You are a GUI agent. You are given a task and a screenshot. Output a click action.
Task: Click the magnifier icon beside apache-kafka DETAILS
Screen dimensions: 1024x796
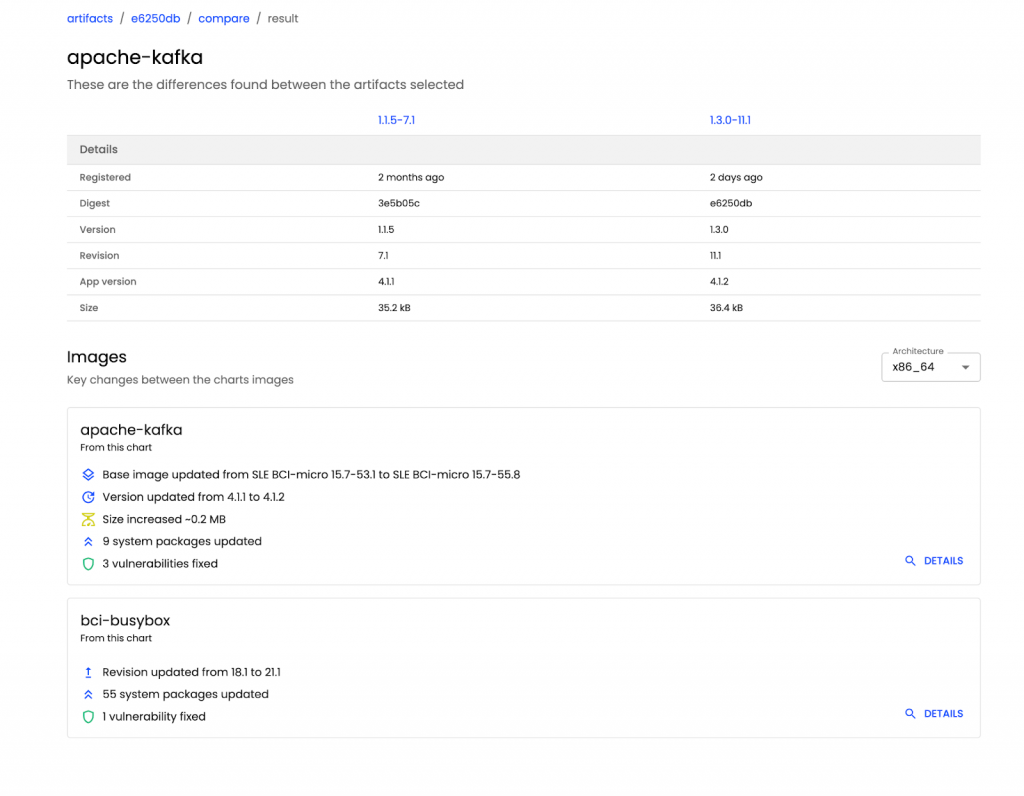[x=910, y=560]
